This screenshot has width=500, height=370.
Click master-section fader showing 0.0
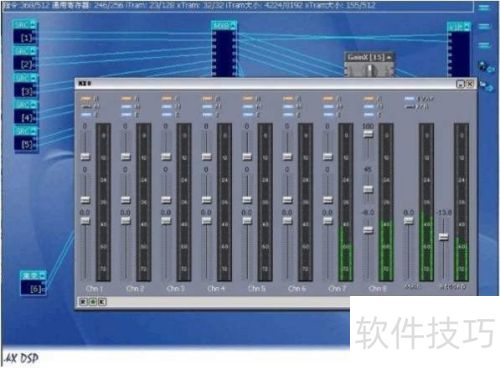point(409,220)
